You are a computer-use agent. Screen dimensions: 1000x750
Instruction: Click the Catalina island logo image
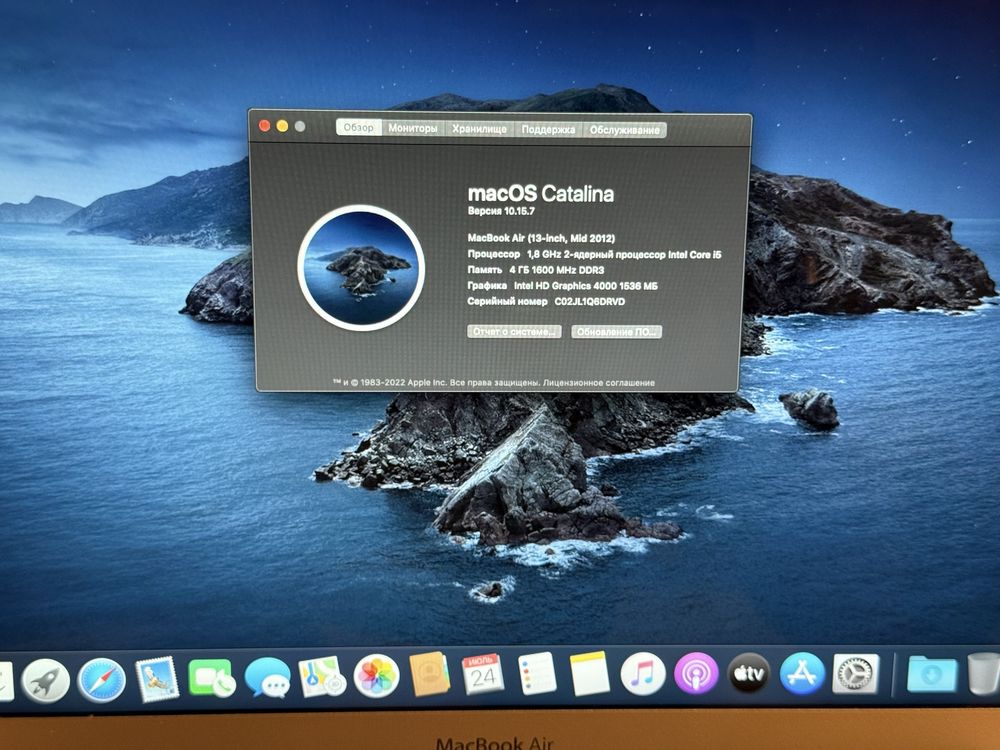pos(361,268)
